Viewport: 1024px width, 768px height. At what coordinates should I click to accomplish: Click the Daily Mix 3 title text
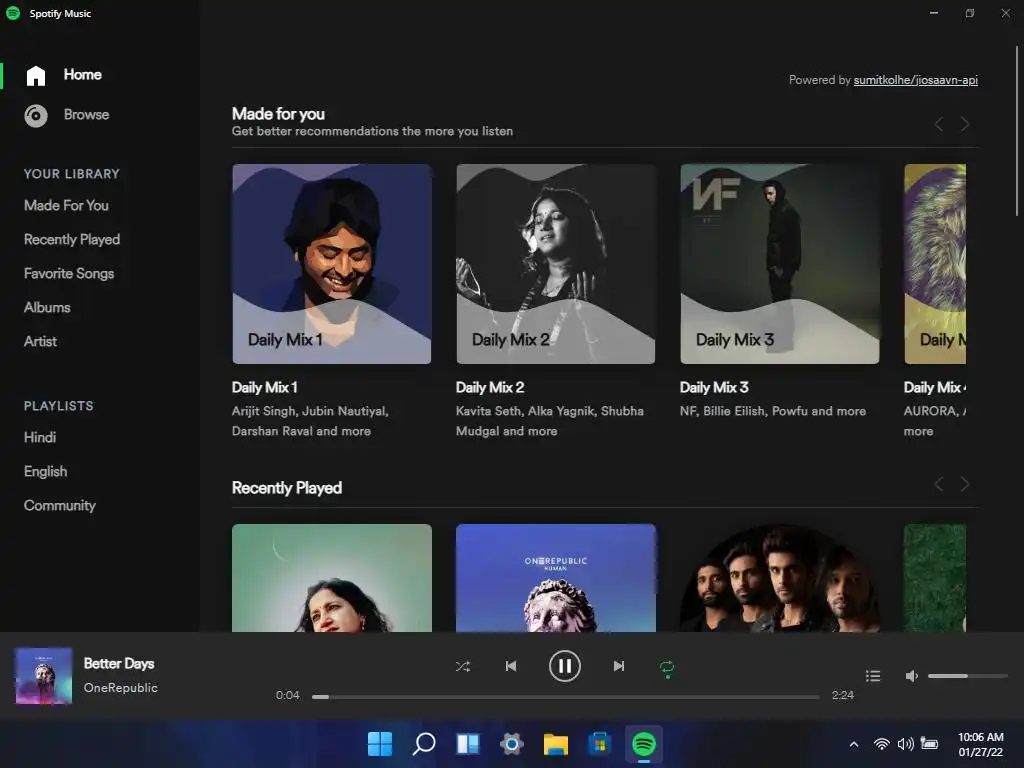714,387
